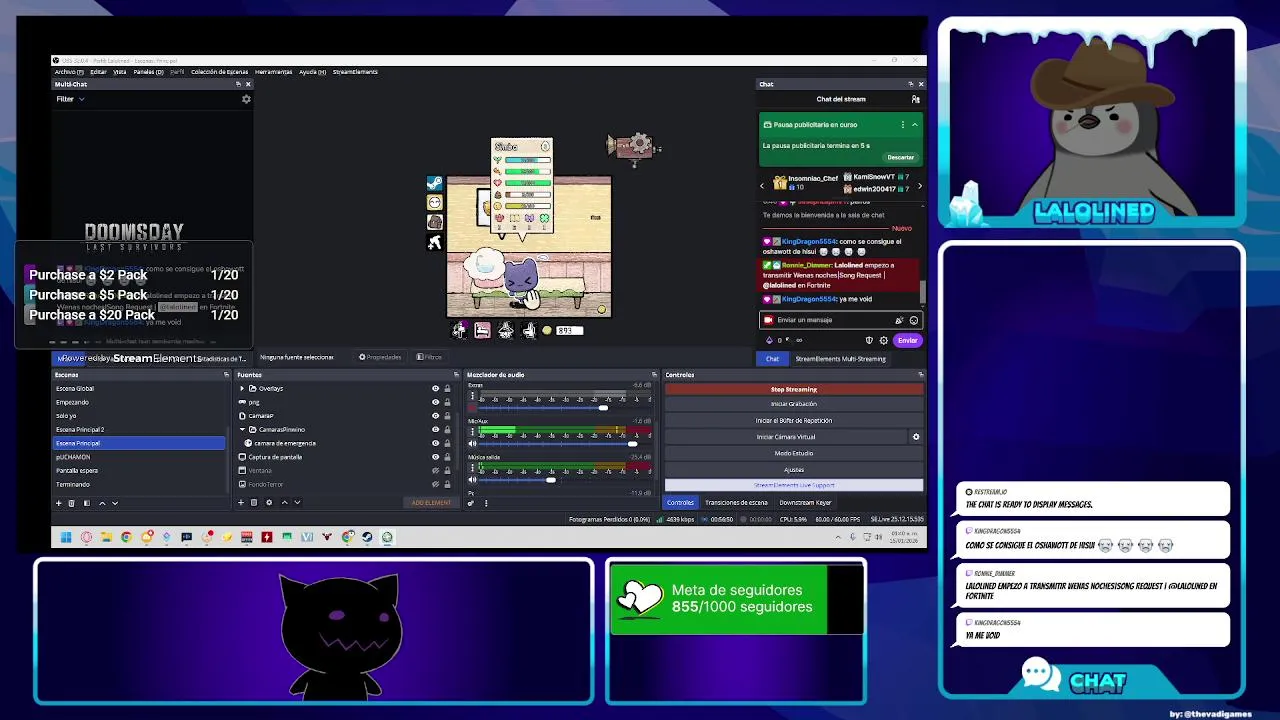Collapse the CamarasPinwino source group
This screenshot has width=1280, height=720.
242,430
